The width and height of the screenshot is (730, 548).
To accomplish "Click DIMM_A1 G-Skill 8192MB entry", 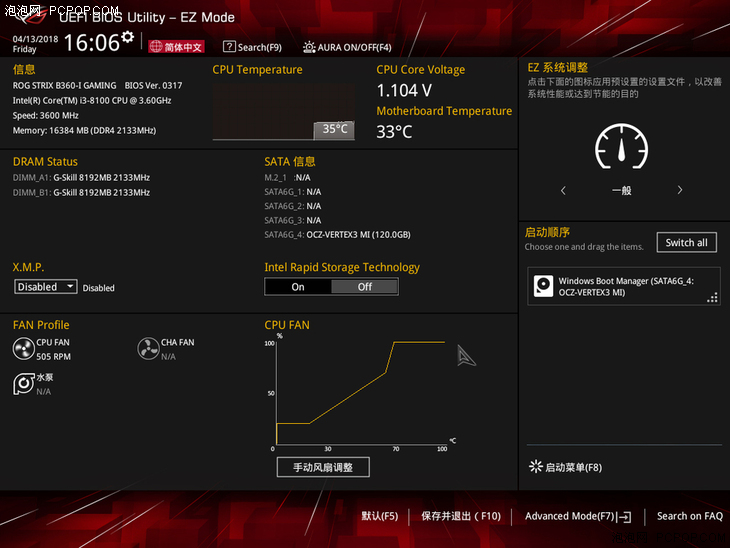I will point(81,177).
